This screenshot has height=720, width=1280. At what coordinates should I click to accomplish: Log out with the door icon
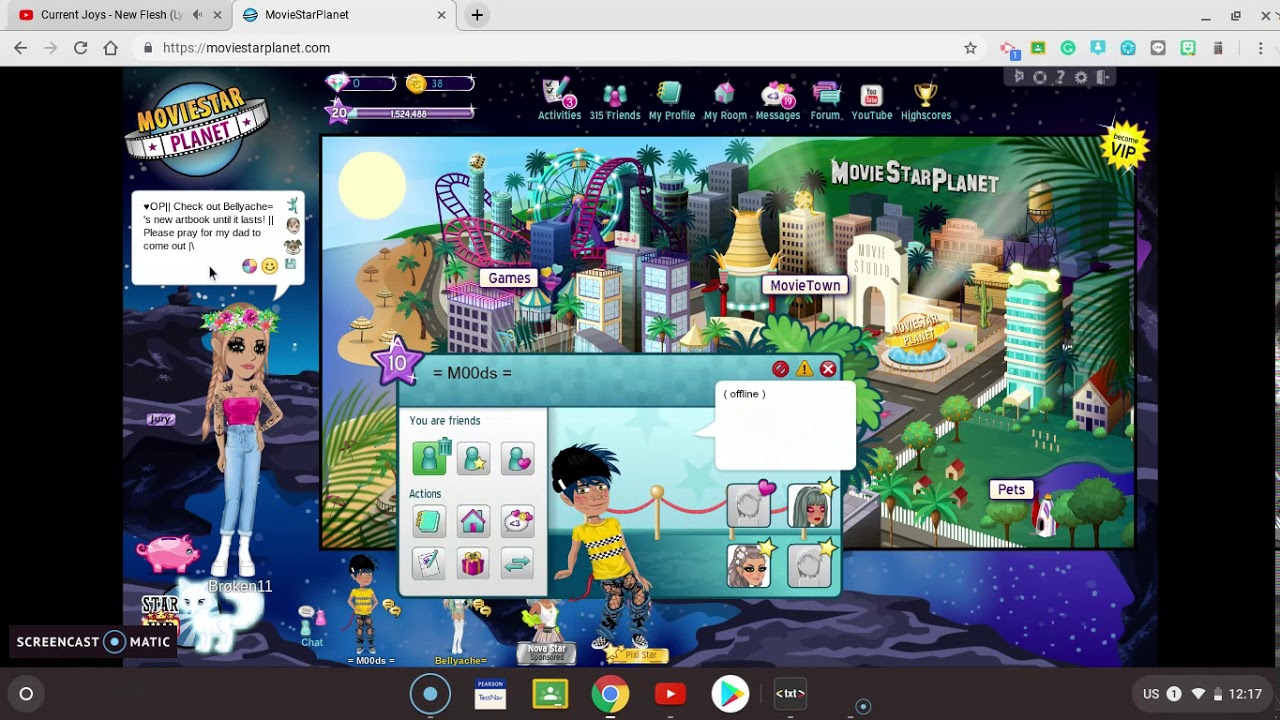1102,77
